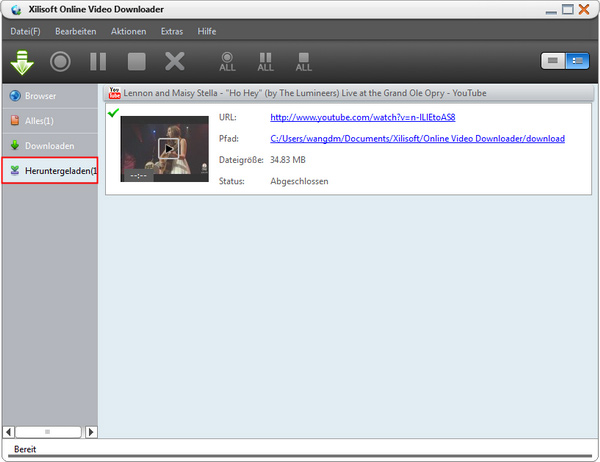Click the YouTube icon in task header

(x=114, y=93)
